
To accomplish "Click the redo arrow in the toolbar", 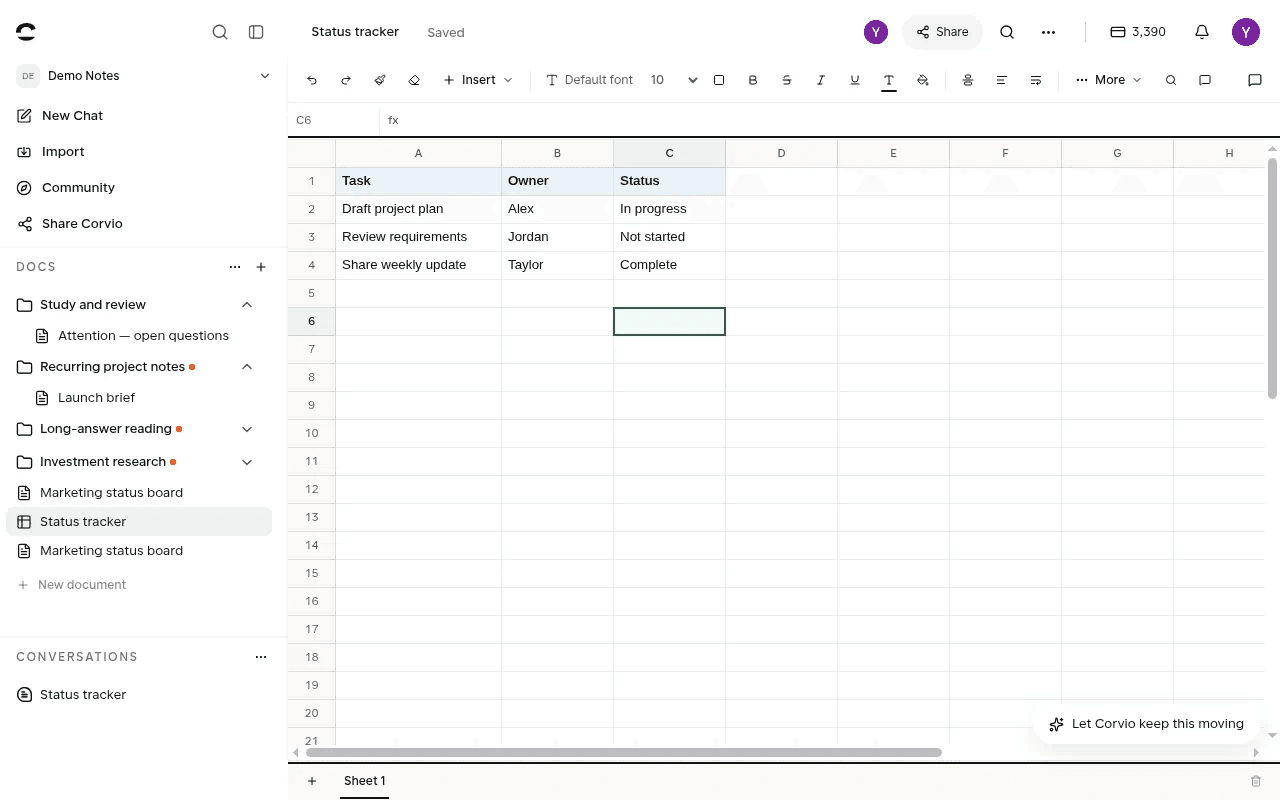I will click(x=346, y=80).
